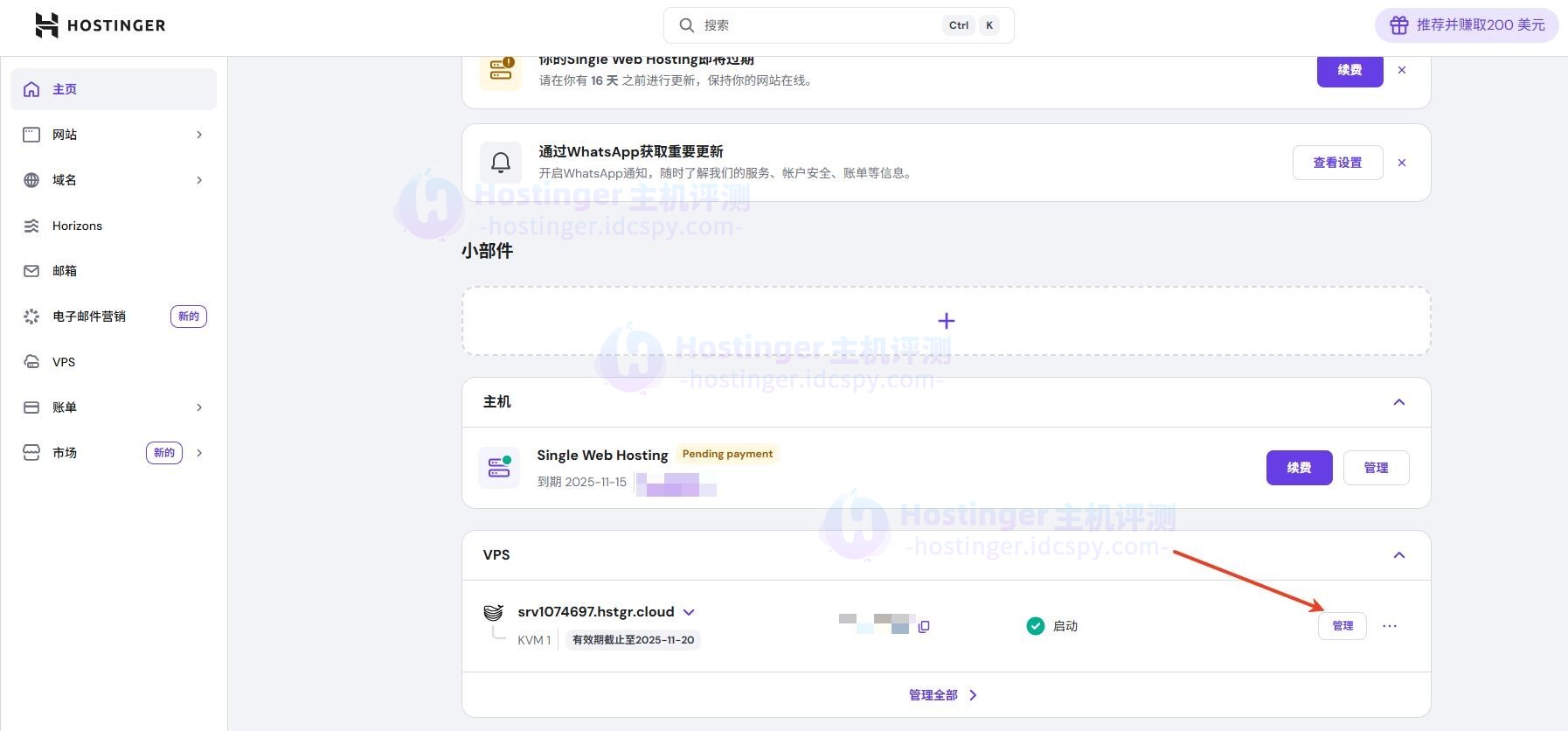
Task: Click the Hostinger logo in header
Action: click(100, 25)
